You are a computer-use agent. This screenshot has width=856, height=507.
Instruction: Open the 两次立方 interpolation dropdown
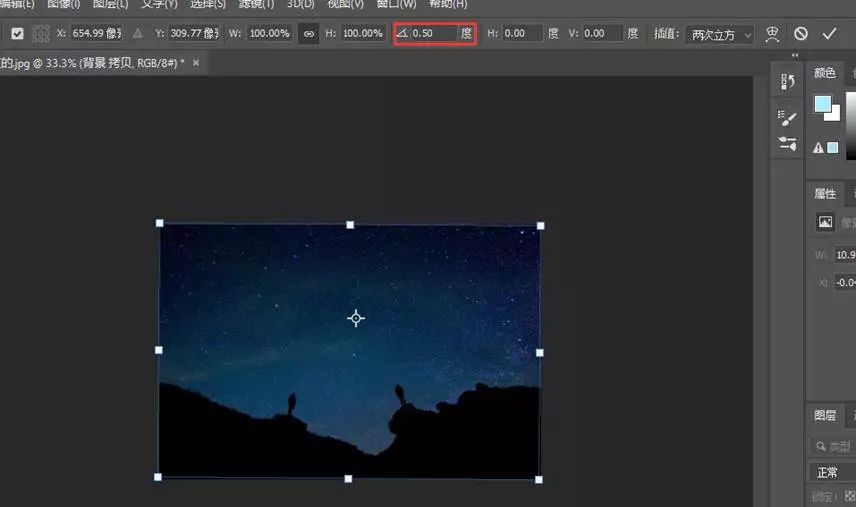click(720, 34)
